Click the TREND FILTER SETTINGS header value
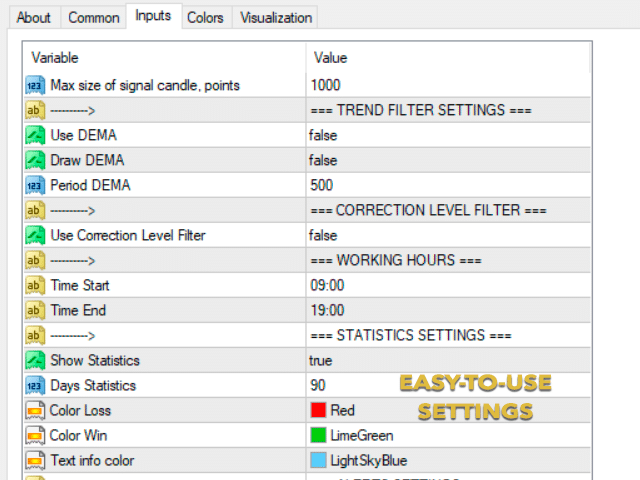This screenshot has height=480, width=640. [421, 110]
